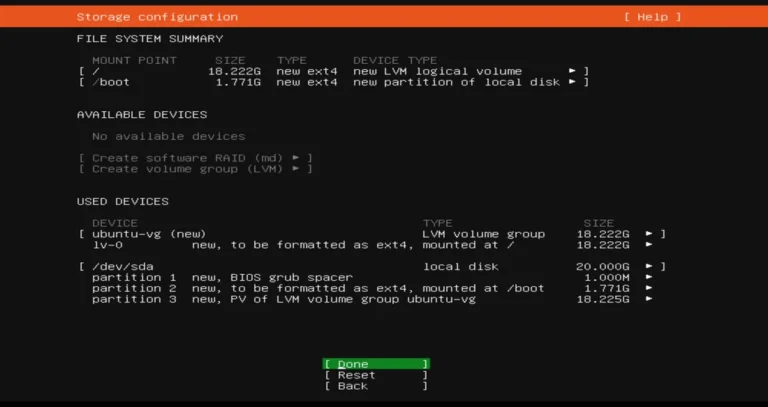Viewport: 768px width, 407px height.
Task: Open the Help menu
Action: 652,17
